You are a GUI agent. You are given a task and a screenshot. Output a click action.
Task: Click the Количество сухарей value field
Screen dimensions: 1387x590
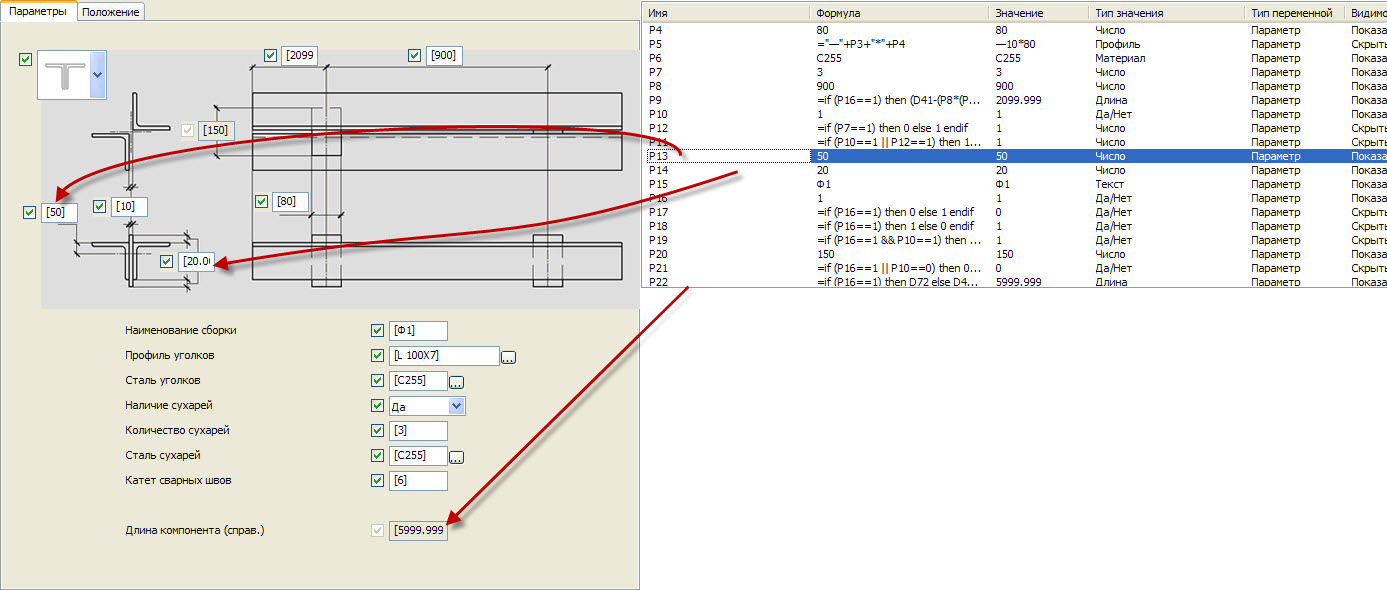[x=418, y=431]
